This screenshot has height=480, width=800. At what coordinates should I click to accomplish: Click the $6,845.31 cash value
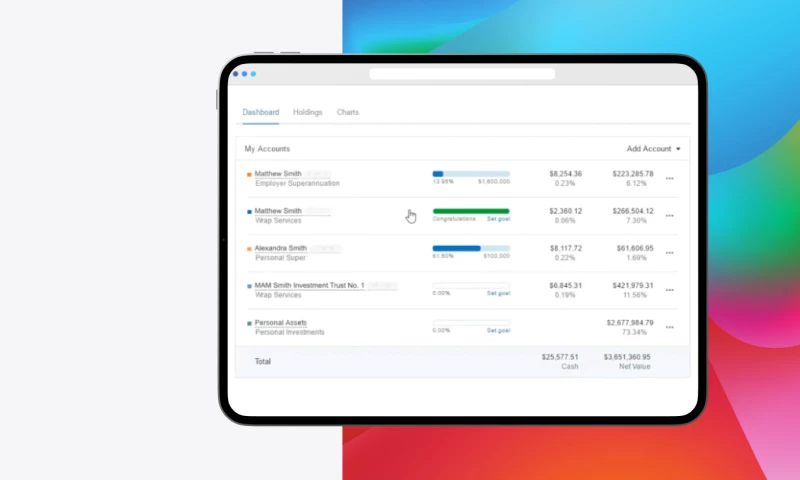(565, 286)
